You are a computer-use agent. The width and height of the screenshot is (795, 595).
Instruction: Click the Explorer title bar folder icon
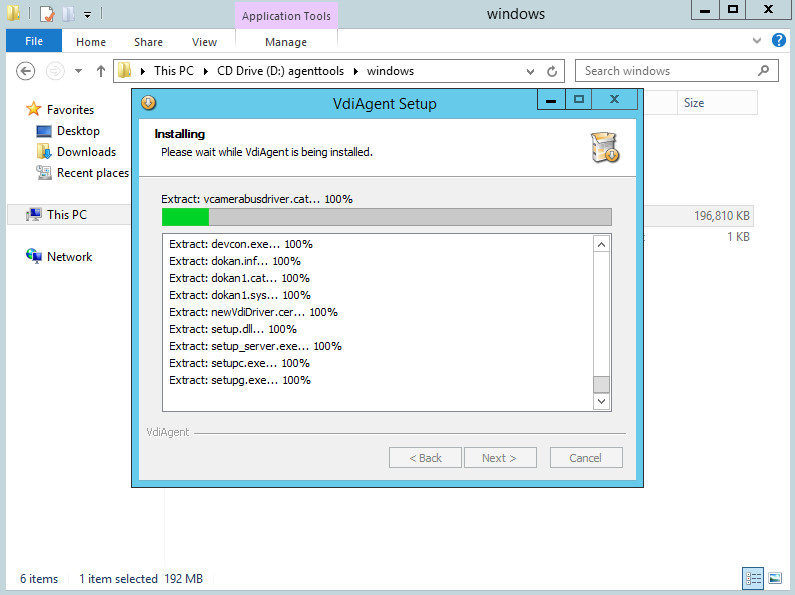tap(14, 13)
